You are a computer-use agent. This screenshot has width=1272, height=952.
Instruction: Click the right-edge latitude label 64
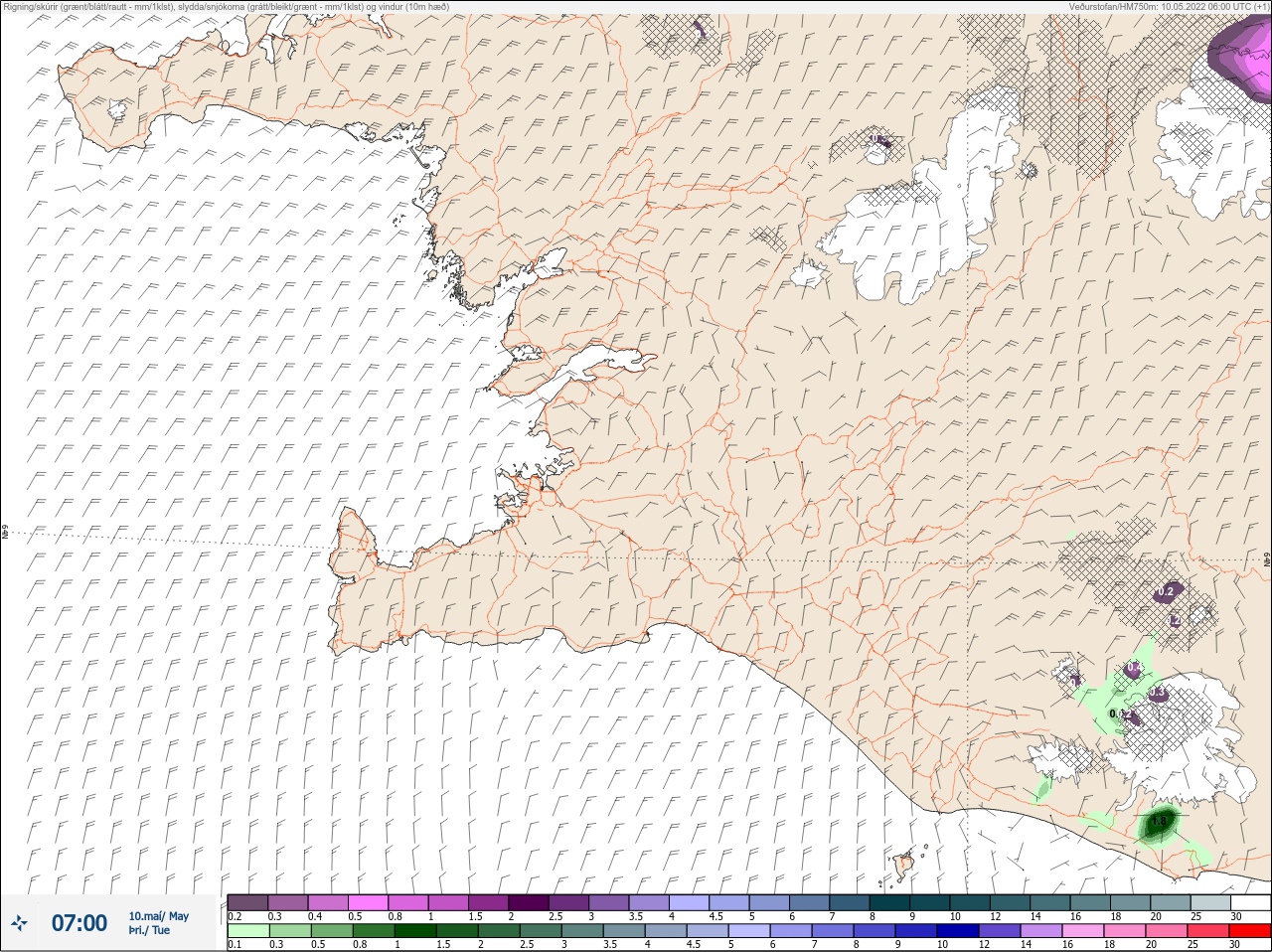[1266, 559]
